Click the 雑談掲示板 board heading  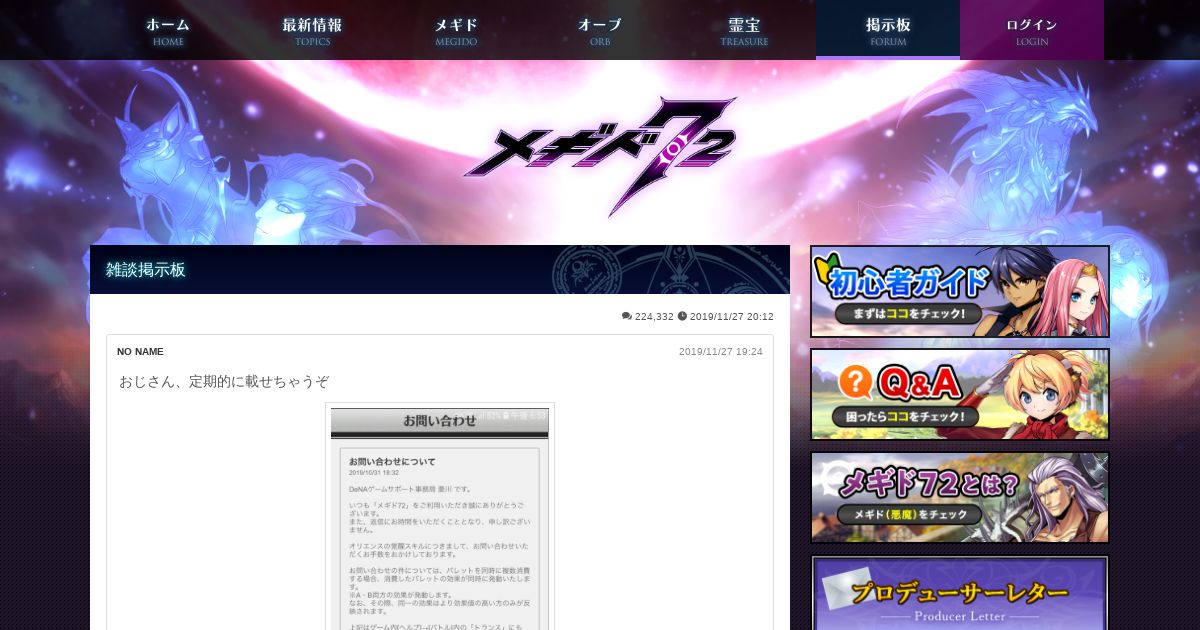tap(146, 270)
